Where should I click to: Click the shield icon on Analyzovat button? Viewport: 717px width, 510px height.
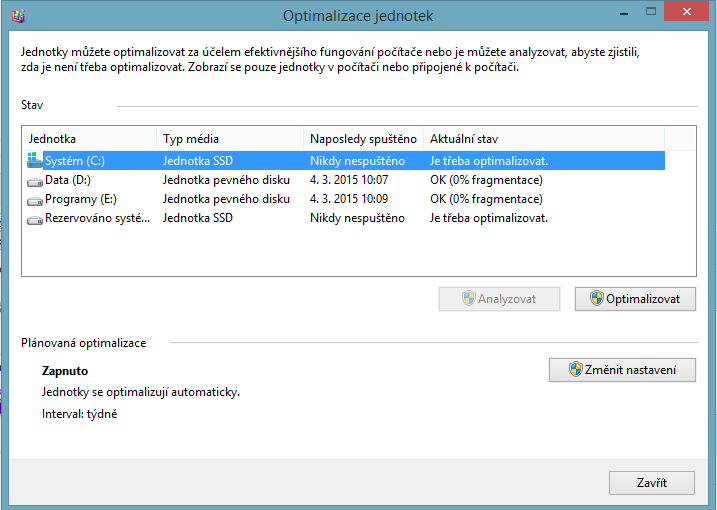468,299
